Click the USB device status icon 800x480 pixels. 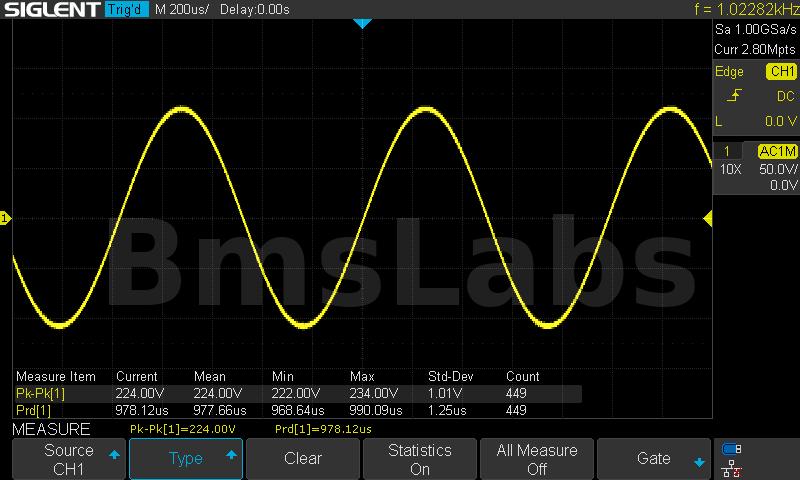pos(731,449)
